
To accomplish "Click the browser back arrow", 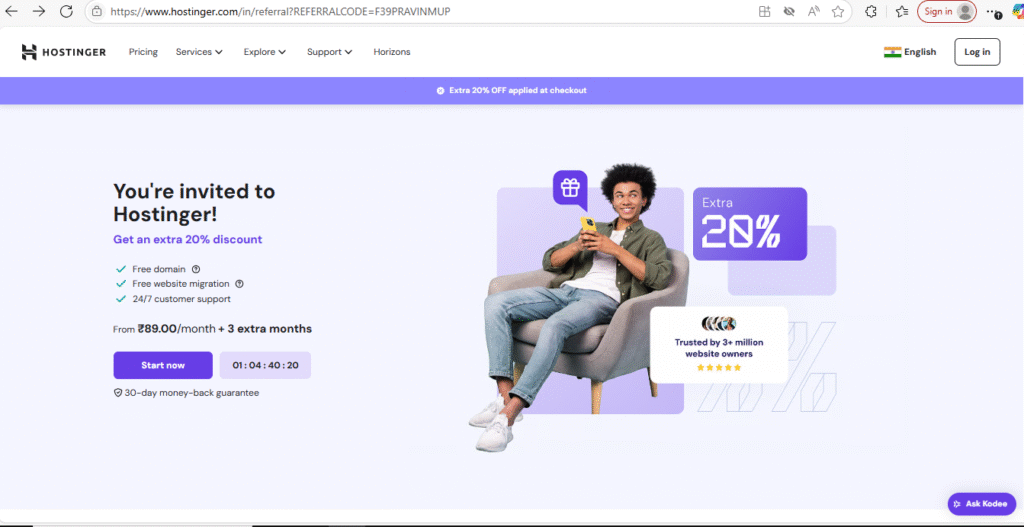I will pos(12,11).
